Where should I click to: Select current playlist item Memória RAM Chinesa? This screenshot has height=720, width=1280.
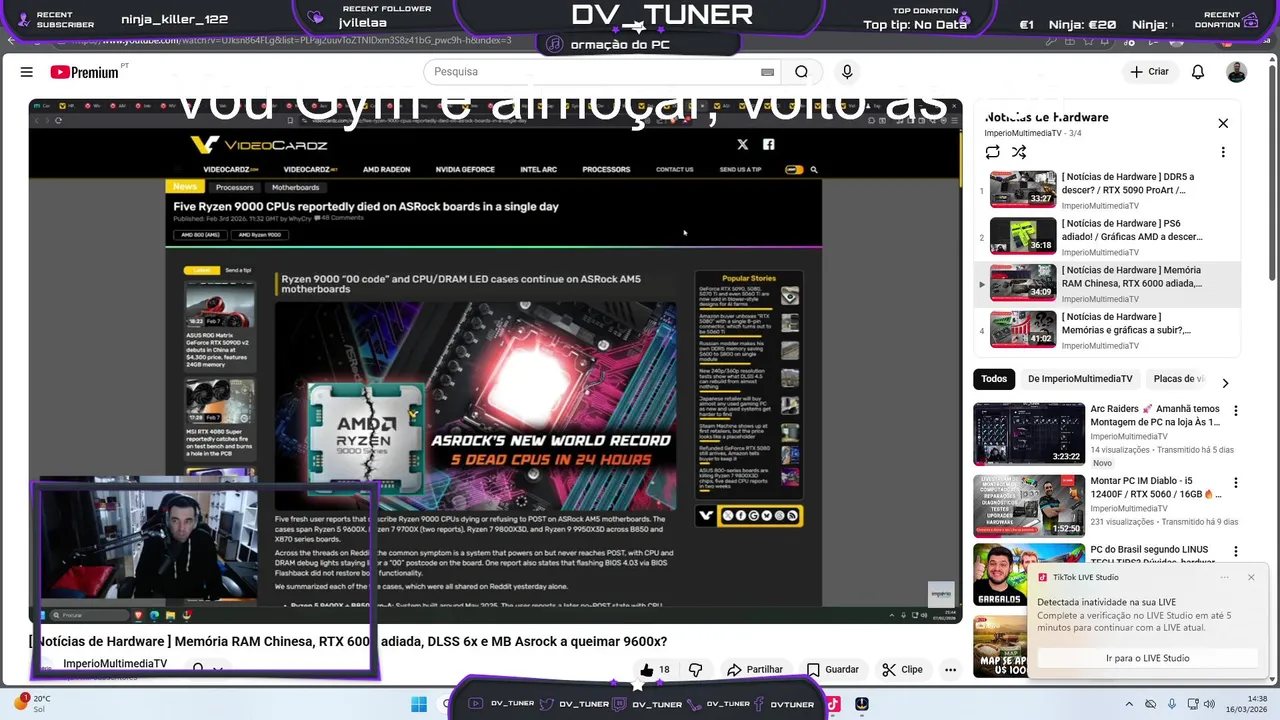[1107, 283]
